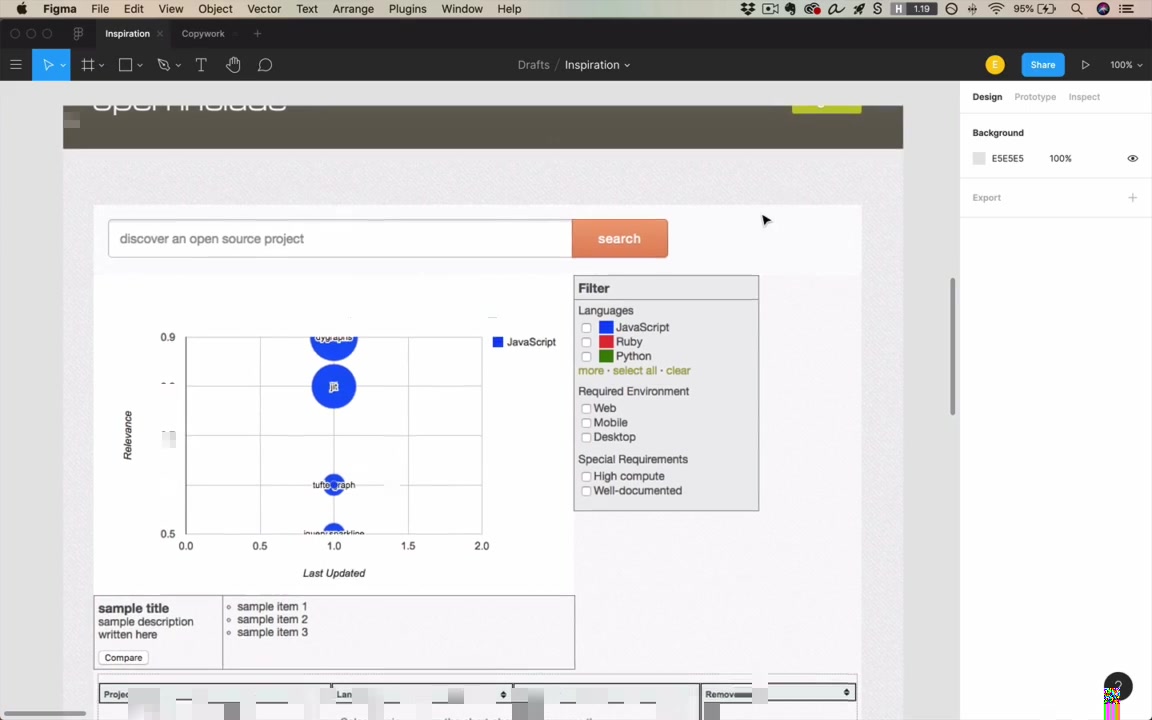This screenshot has height=720, width=1152.
Task: Click the blue Share button
Action: pos(1043,65)
